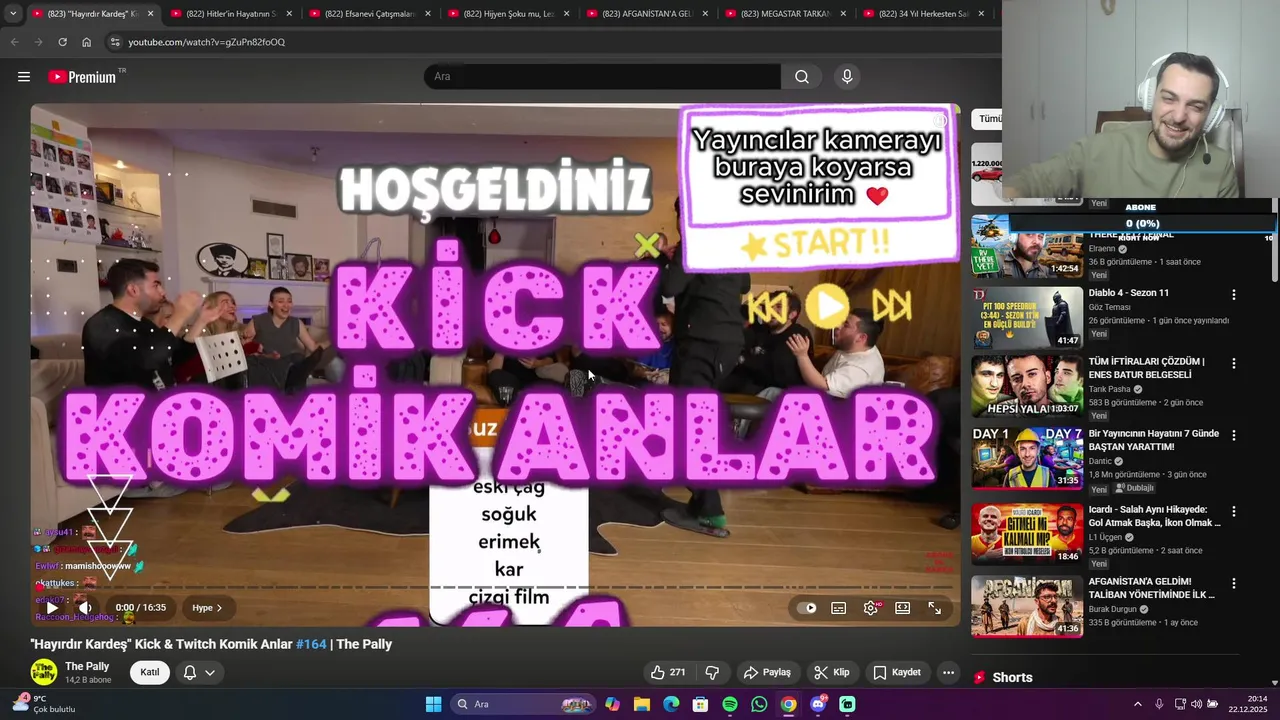Open the Elraenn video thumbnail 1:42:54

tap(1027, 246)
